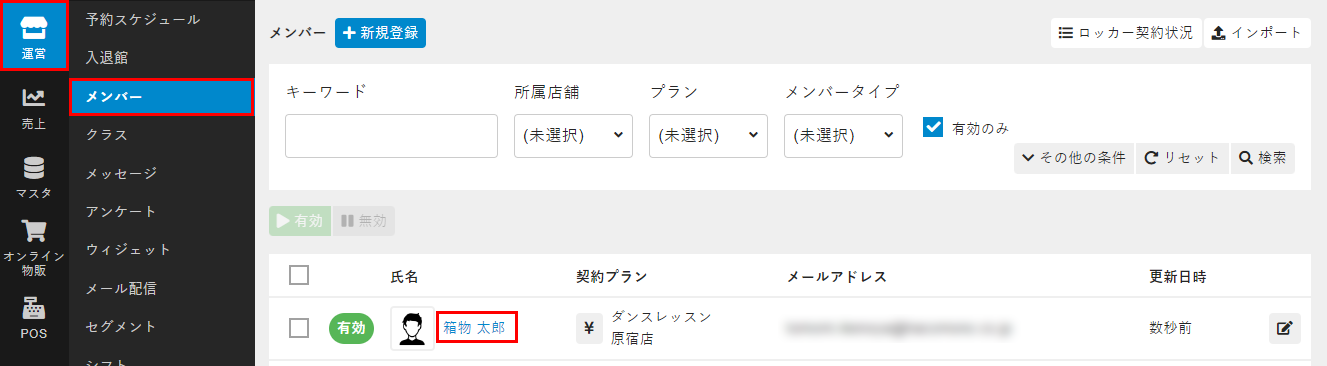The image size is (1327, 366).
Task: Open the マスタ database icon section
Action: (34, 176)
